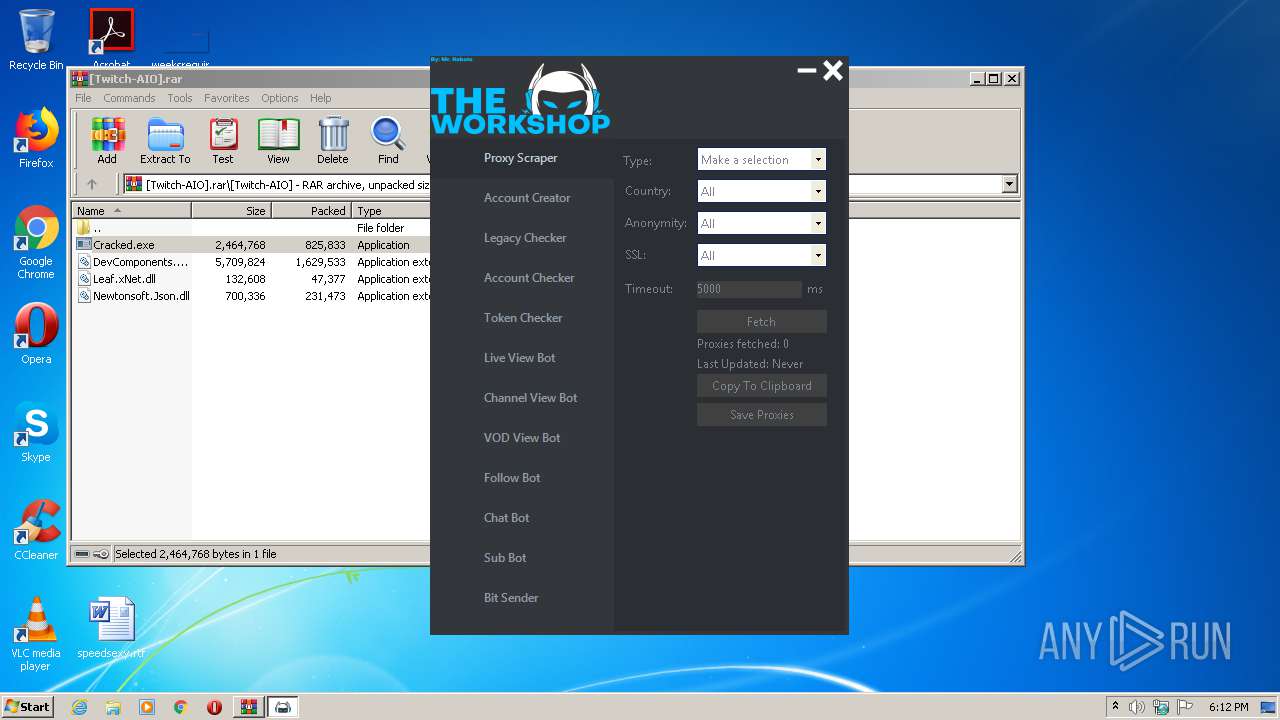1280x720 pixels.
Task: Select Leaf.xNet.dll in the archive list
Action: coord(251,279)
